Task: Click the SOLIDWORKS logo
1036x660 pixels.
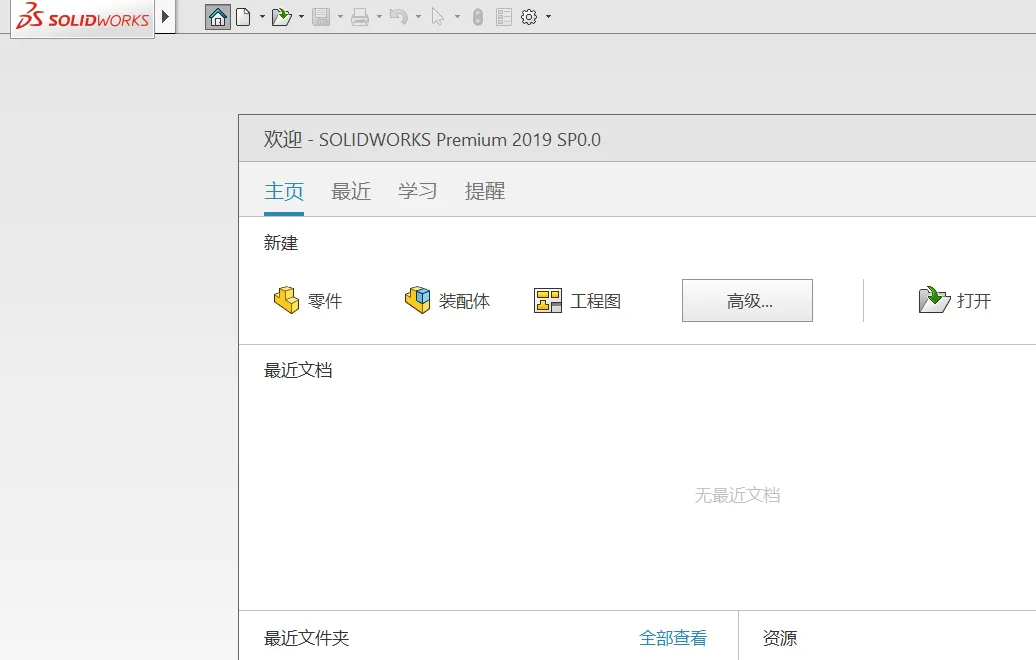Action: coord(83,17)
